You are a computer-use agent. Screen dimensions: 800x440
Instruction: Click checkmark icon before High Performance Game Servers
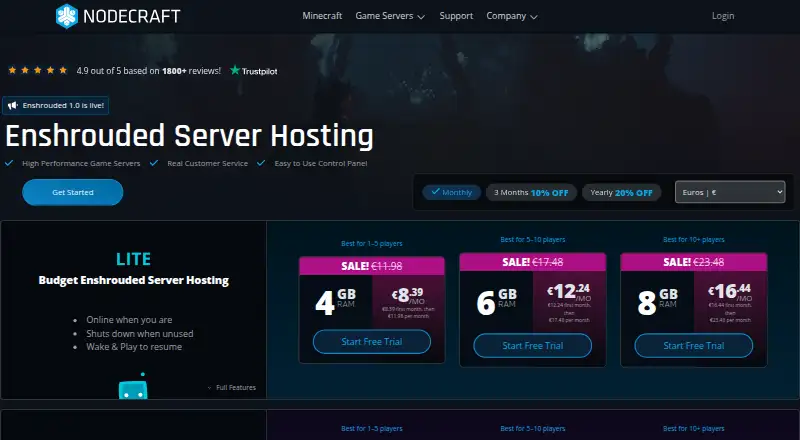pos(9,163)
